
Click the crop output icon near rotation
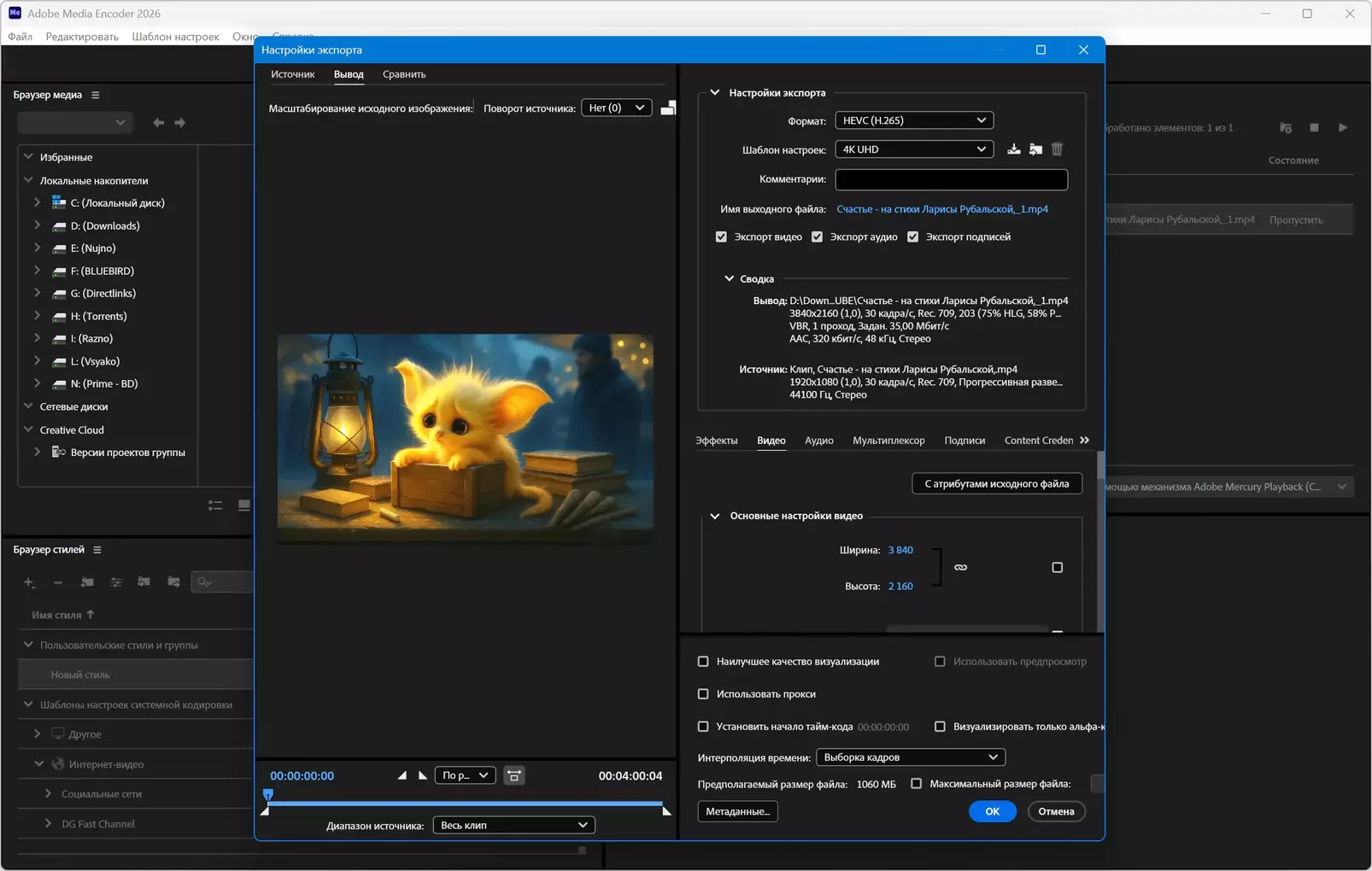[668, 108]
